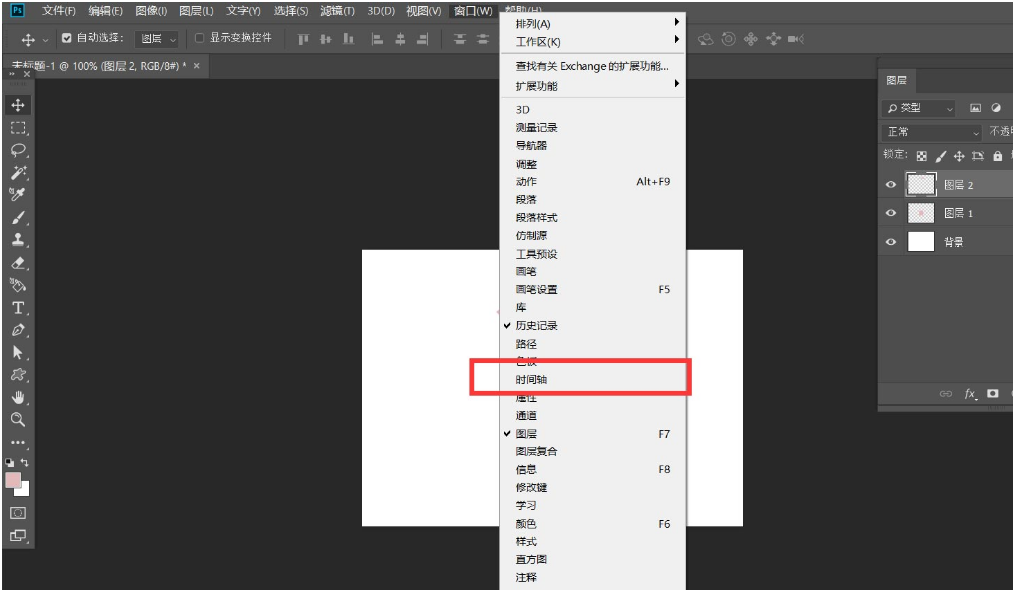Screen dimensions: 1013x590
Task: Select the Eyedropper tool
Action: coord(18,194)
